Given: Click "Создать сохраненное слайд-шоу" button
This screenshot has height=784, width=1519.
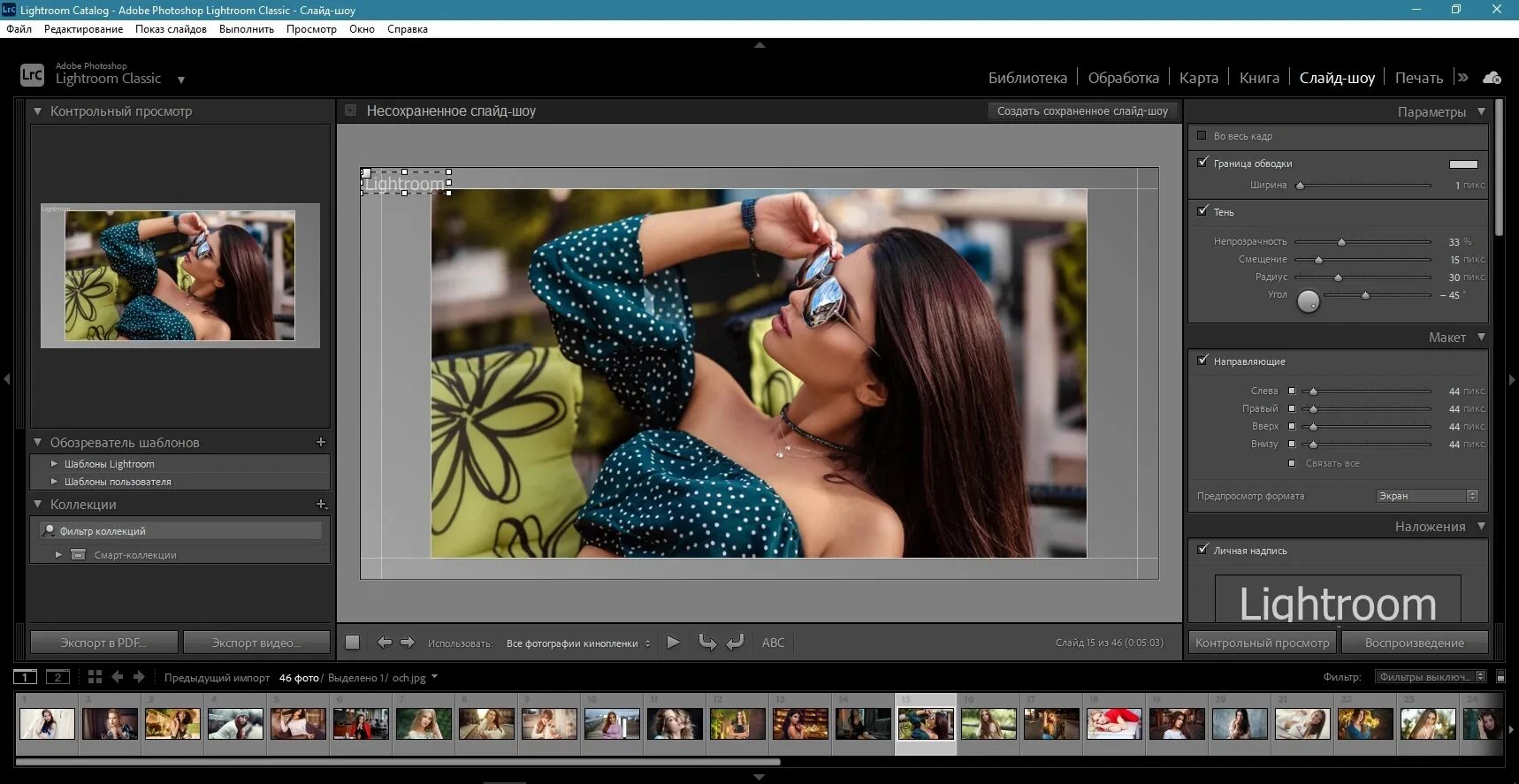Looking at the screenshot, I should point(1081,111).
